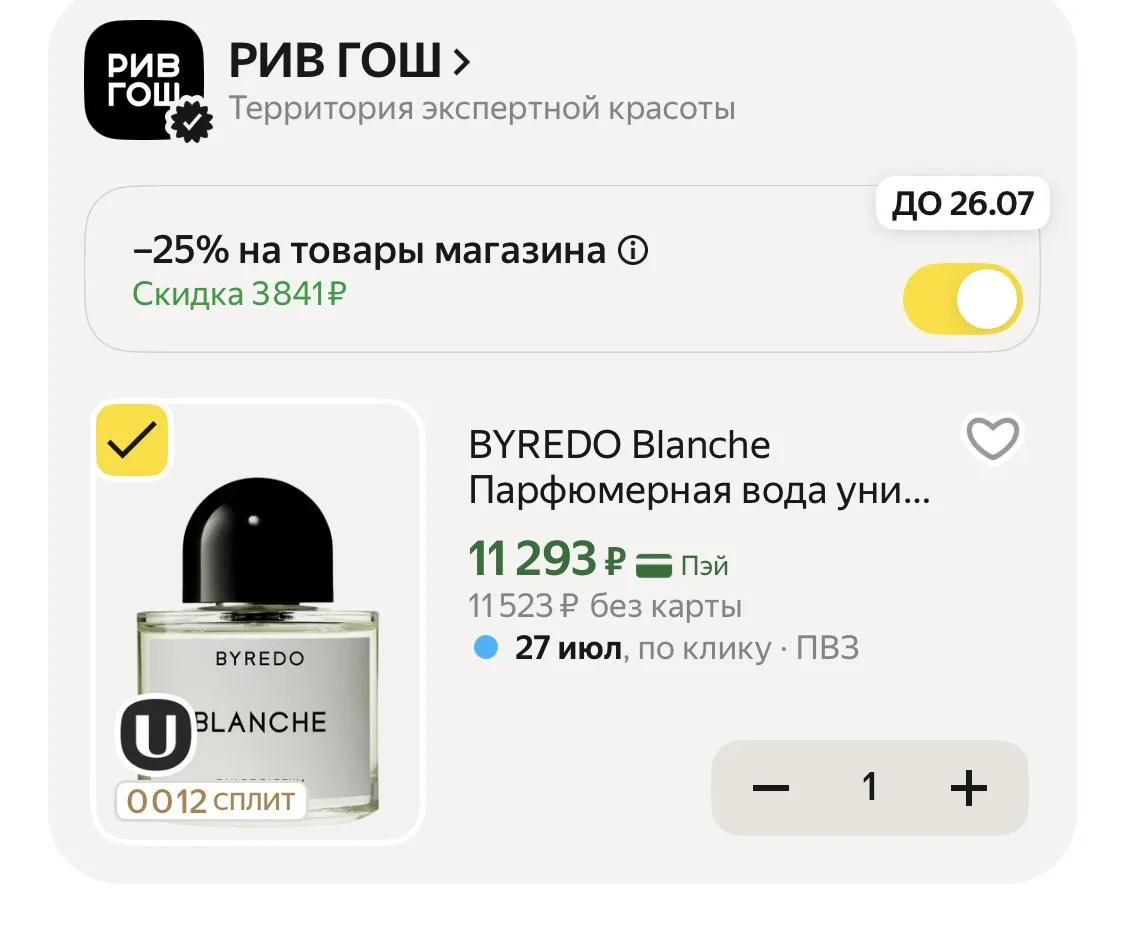Tap the verified badge on store logo
Screen dimensions: 1125x930
(x=190, y=120)
